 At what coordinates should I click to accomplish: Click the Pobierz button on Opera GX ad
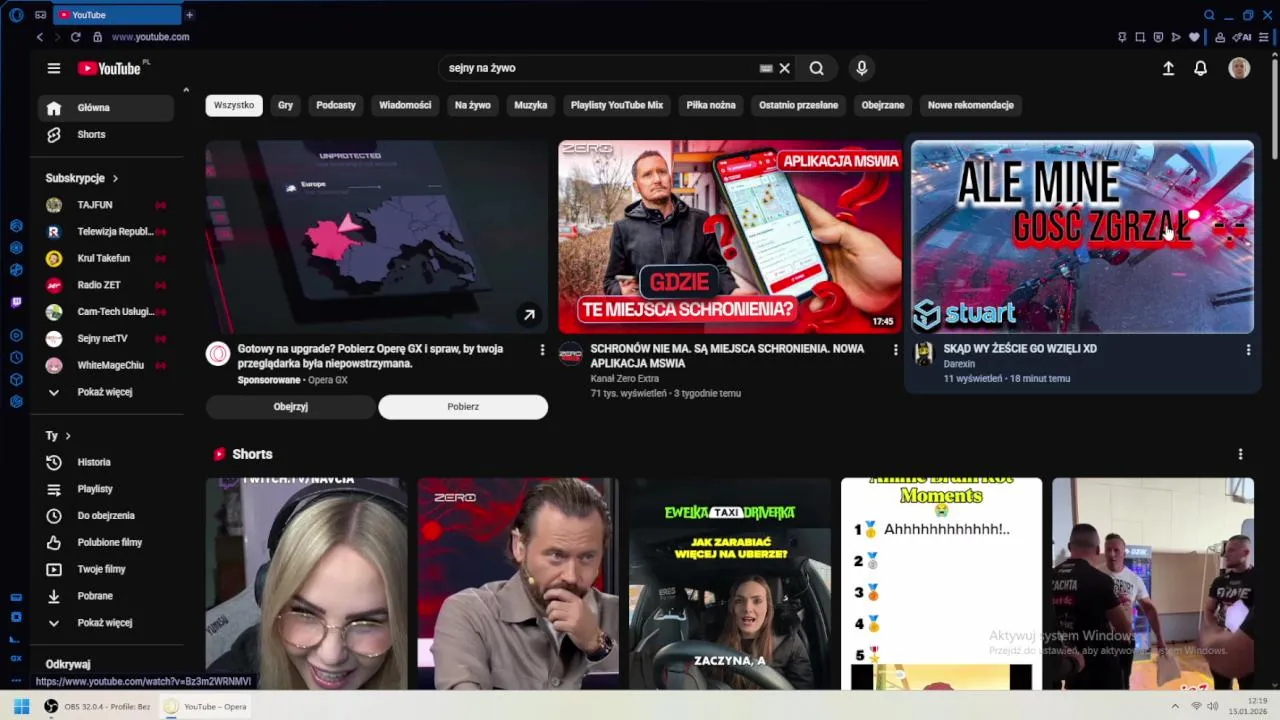463,407
